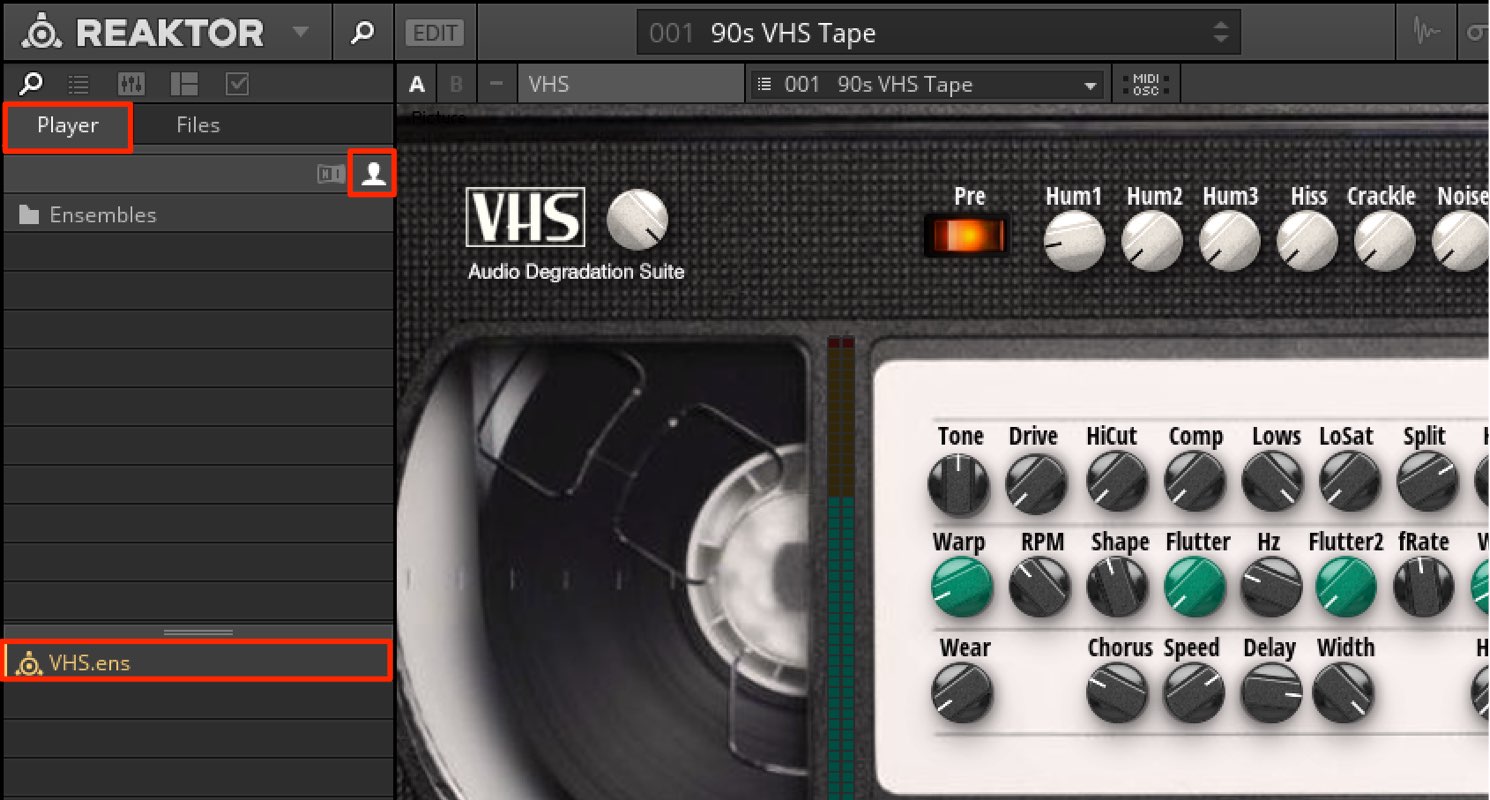Toggle the green Flutter2 button
The width and height of the screenshot is (1490, 800).
(1346, 587)
